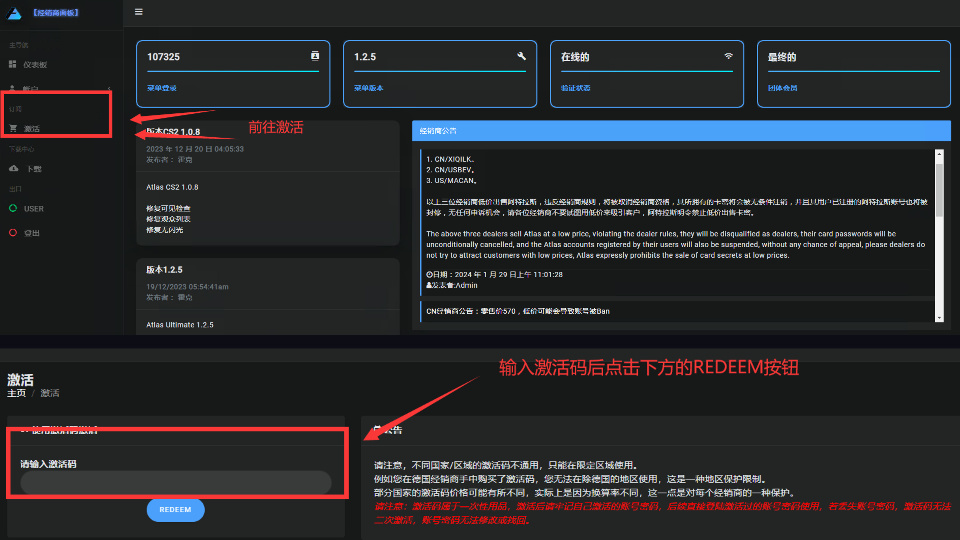The image size is (960, 540).
Task: Click the dashboard grid icon in sidebar
Action: pos(13,64)
